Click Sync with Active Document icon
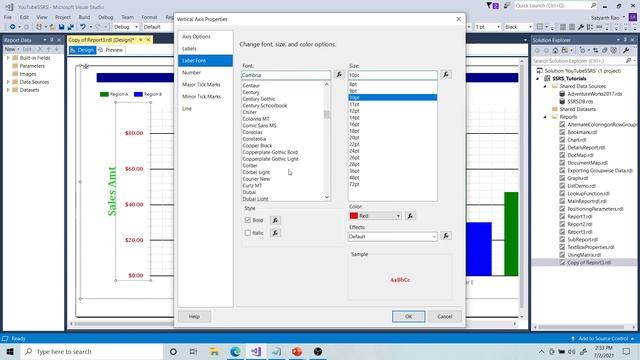 (x=596, y=51)
